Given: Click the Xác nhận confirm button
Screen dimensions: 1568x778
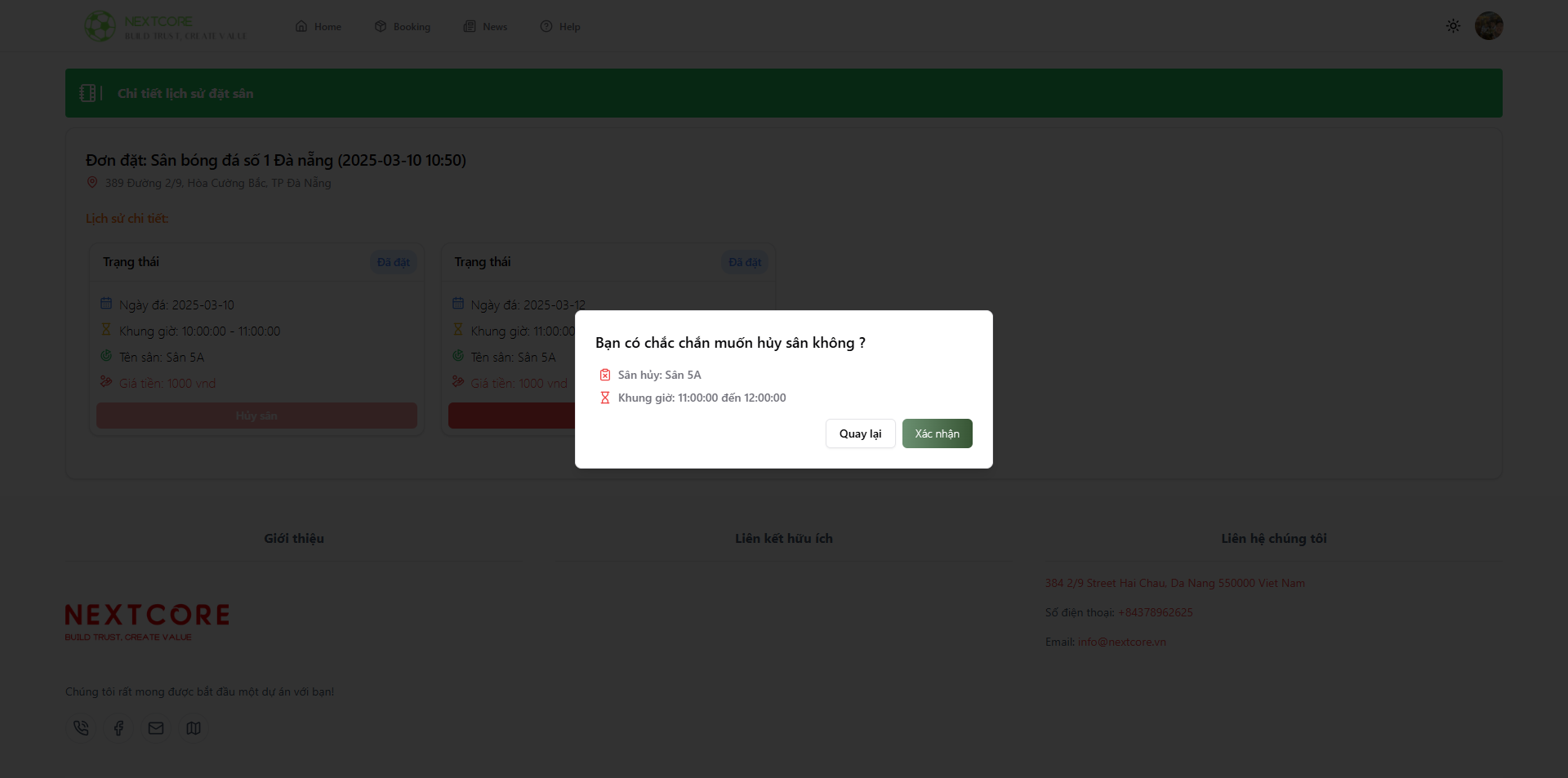Looking at the screenshot, I should (x=937, y=433).
